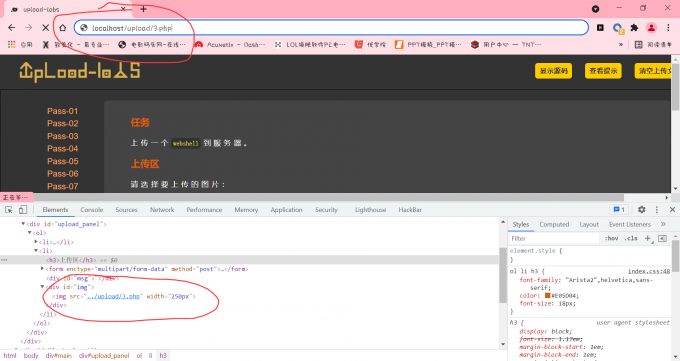This screenshot has height=361, width=680.
Task: Click the browser forward arrow
Action: pos(29,28)
